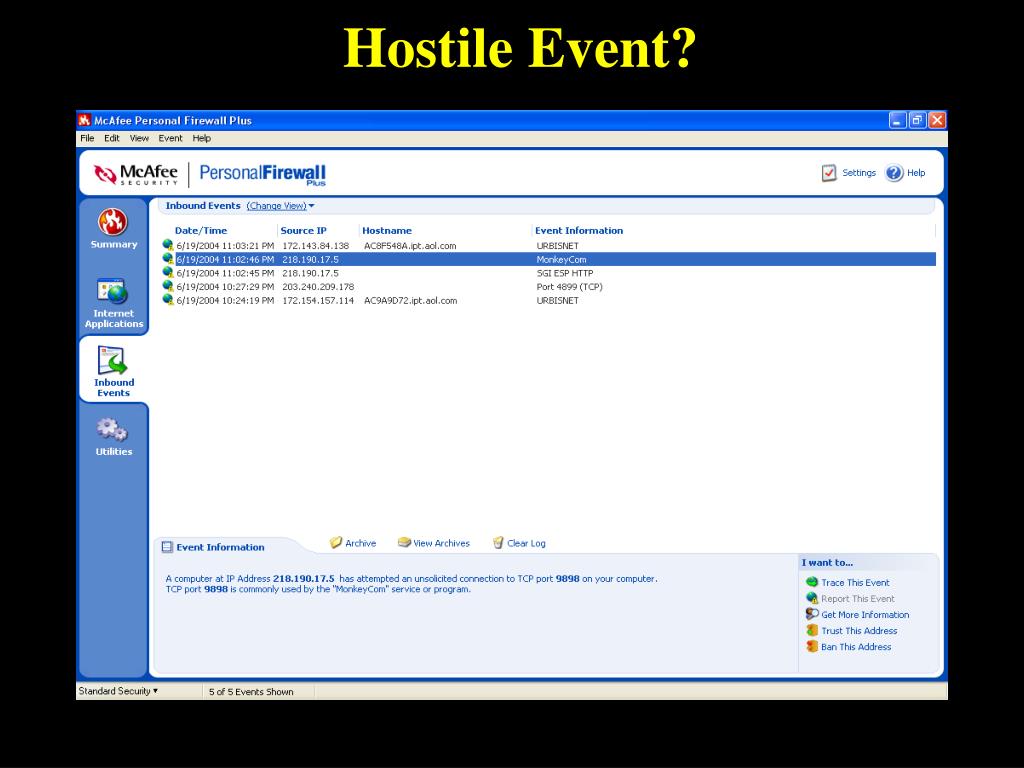Screen dimensions: 1024x768
Task: Click the 172.154.157.114 source IP
Action: 318,301
